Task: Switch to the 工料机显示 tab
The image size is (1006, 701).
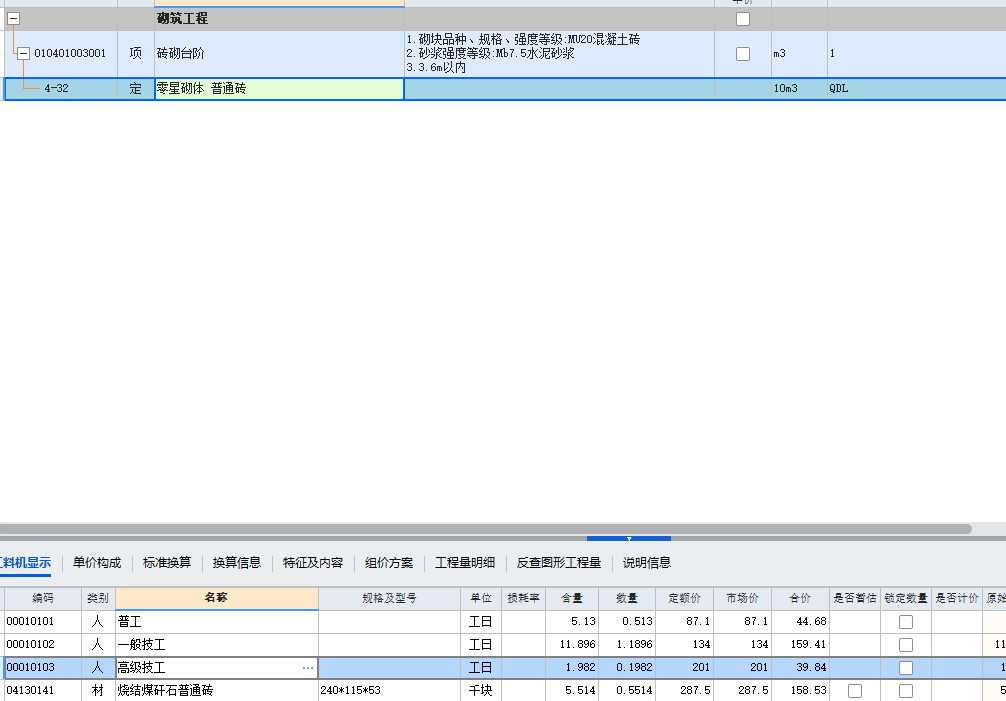Action: click(26, 562)
